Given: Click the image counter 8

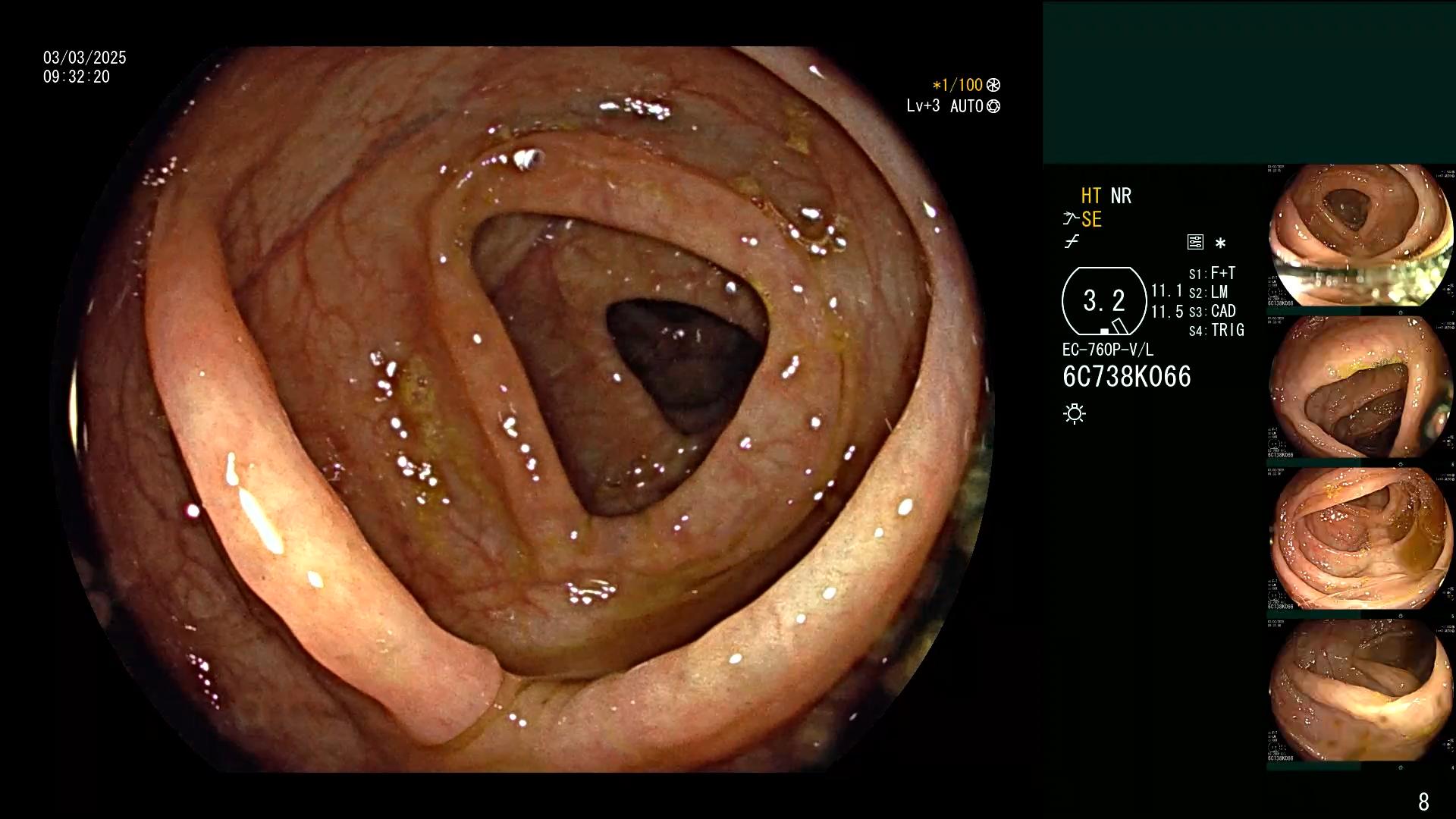Looking at the screenshot, I should [x=1423, y=802].
